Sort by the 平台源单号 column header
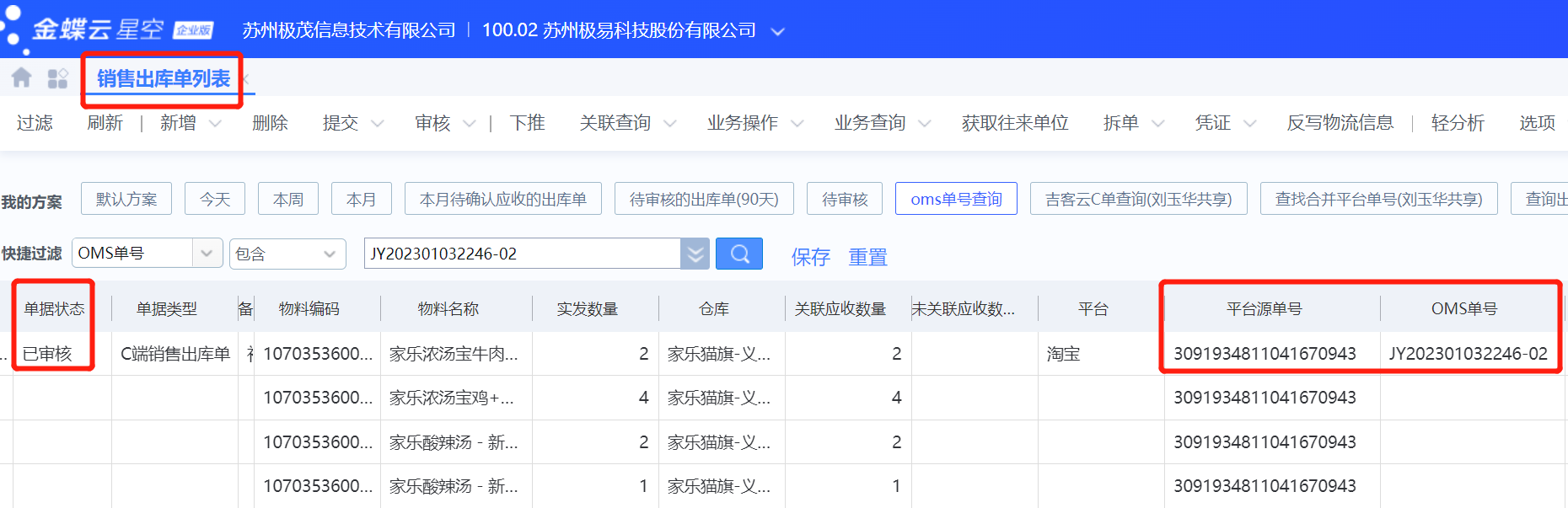This screenshot has height=508, width=1568. pyautogui.click(x=1265, y=309)
